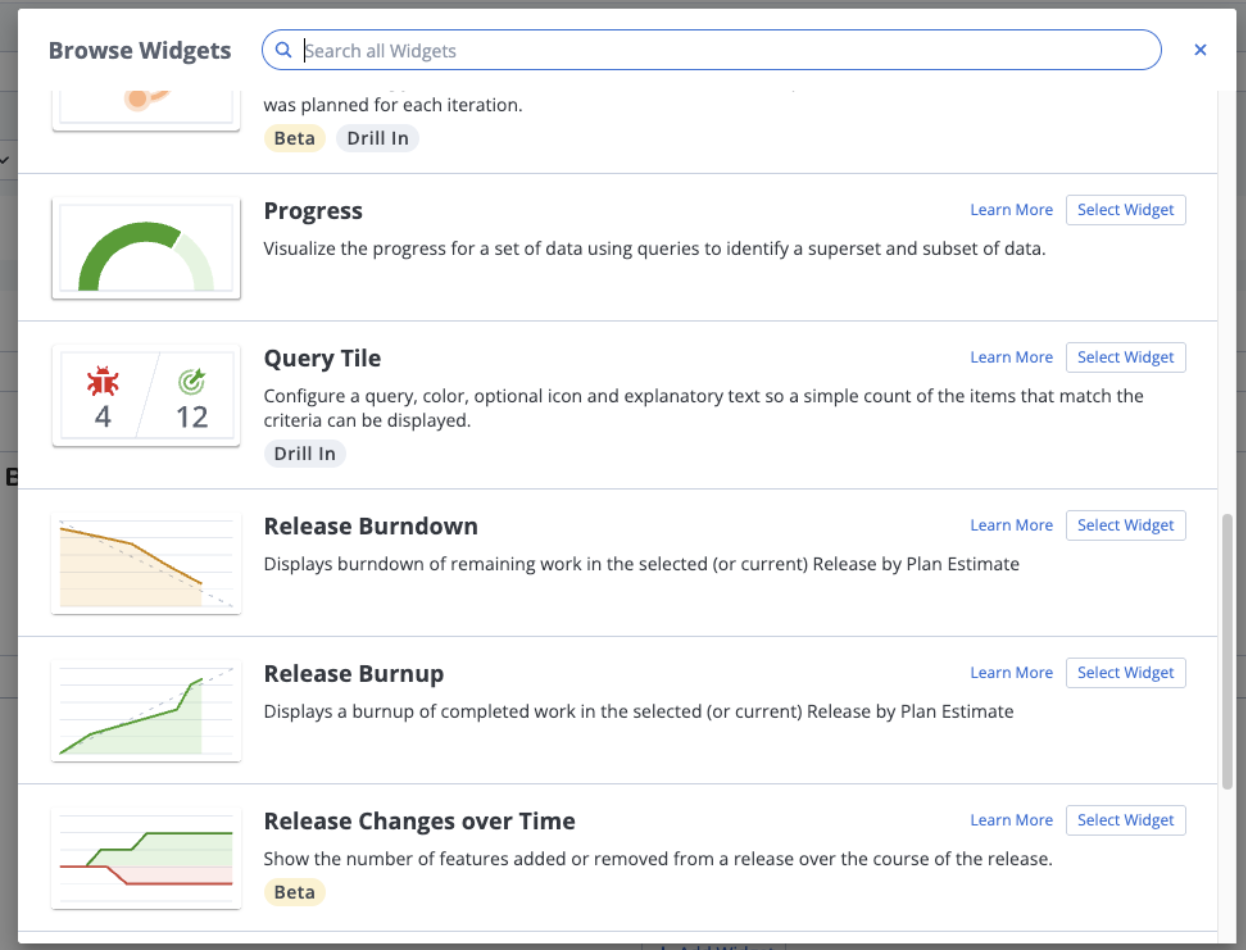The image size is (1246, 950).
Task: Click the widget list vertical scrollbar
Action: click(1227, 650)
